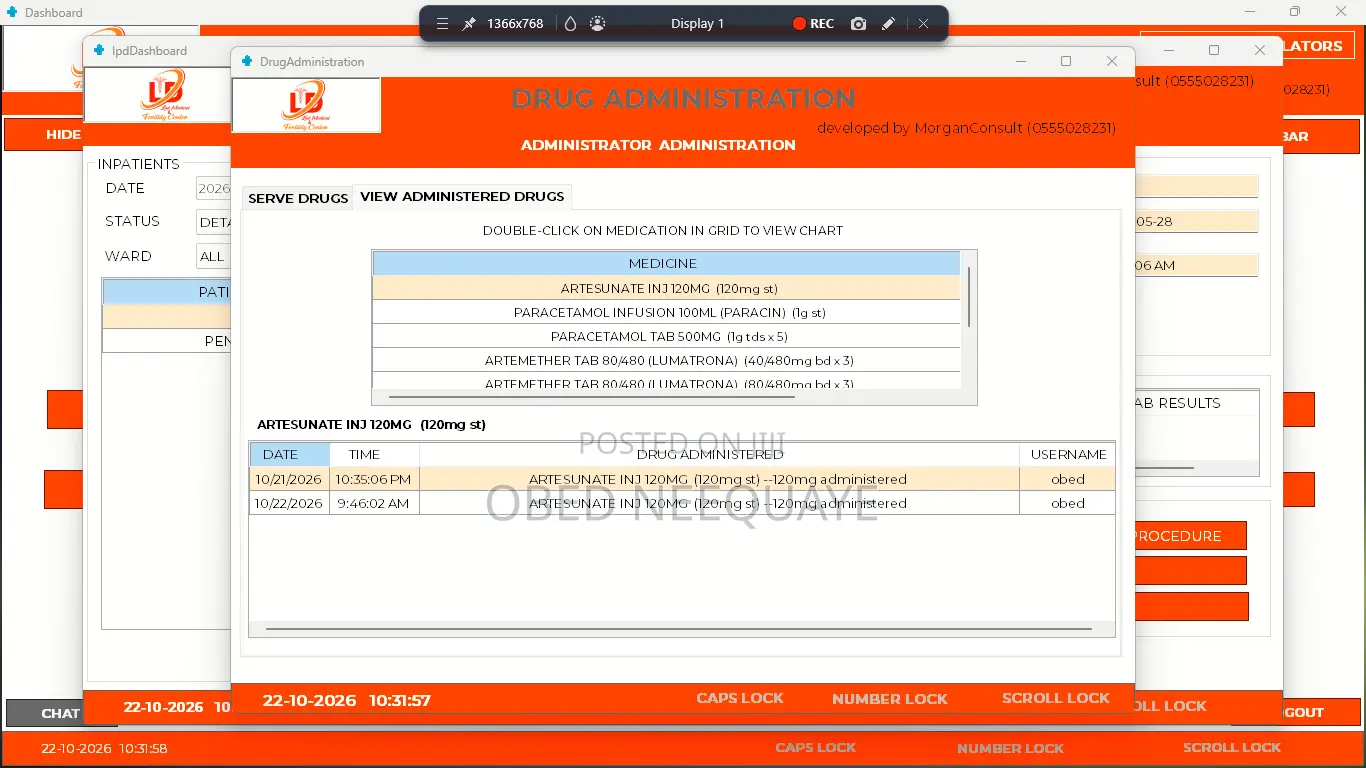Click the clinic logo in Drug Administration header
Screen dimensions: 1366x768
pyautogui.click(x=306, y=105)
